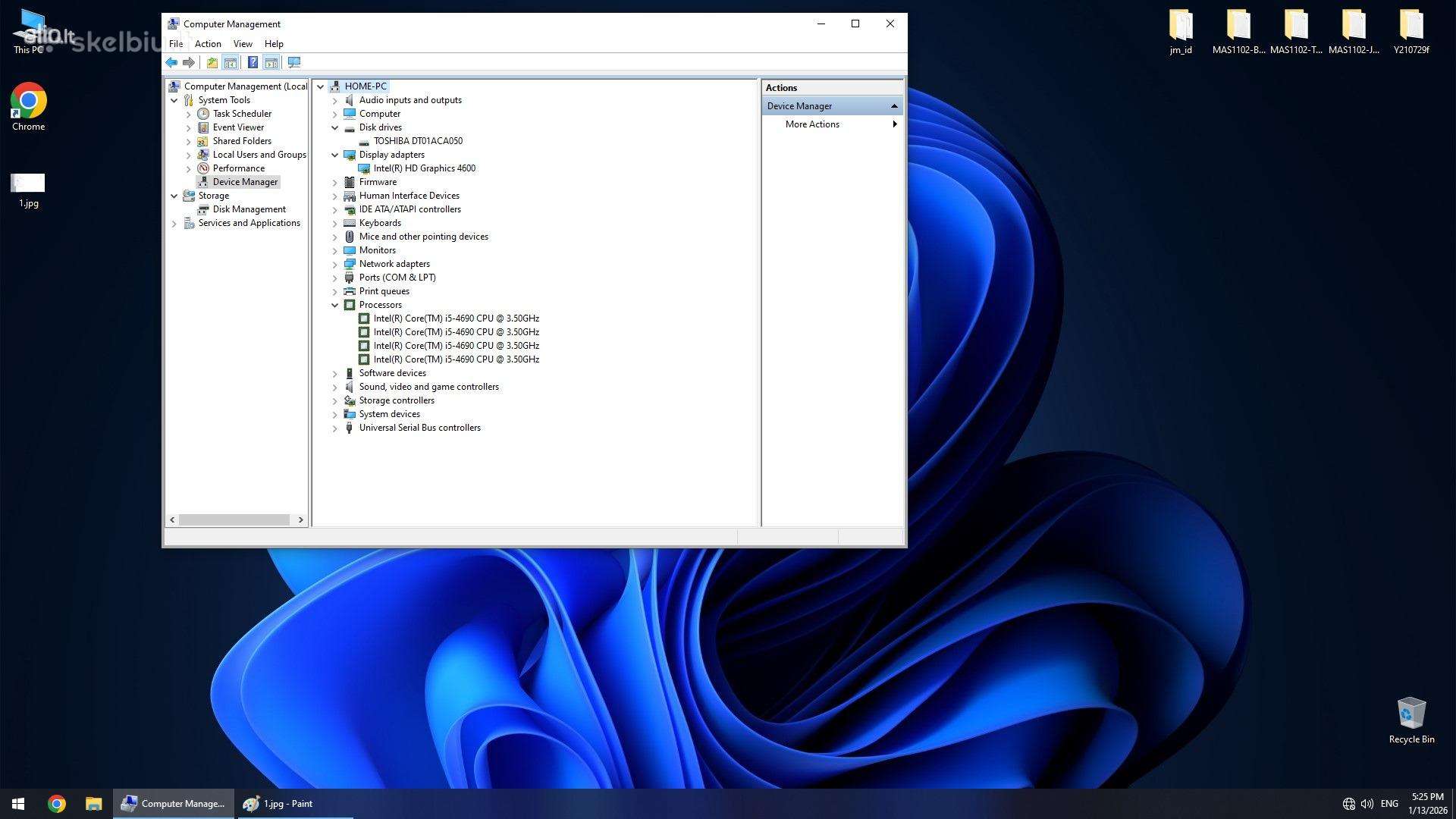
Task: Click the Performance tree icon
Action: pyautogui.click(x=203, y=168)
